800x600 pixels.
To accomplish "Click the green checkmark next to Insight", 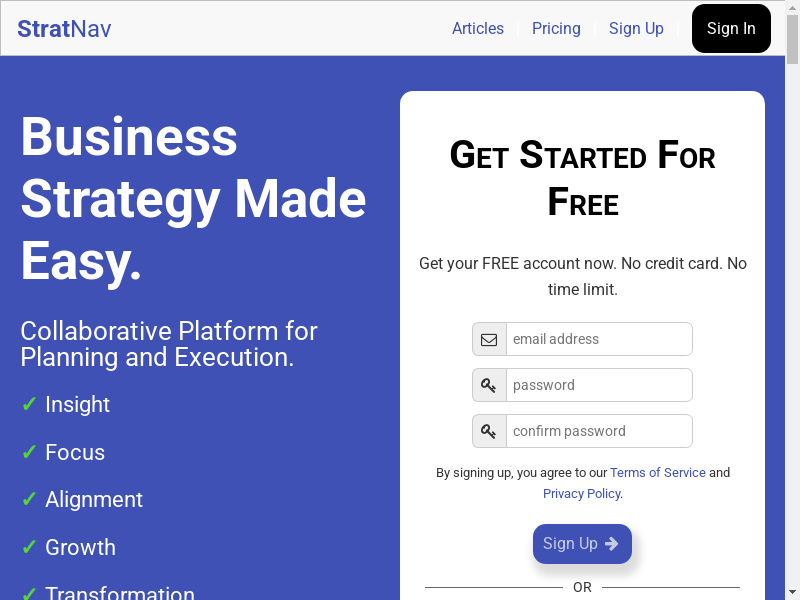I will [29, 405].
